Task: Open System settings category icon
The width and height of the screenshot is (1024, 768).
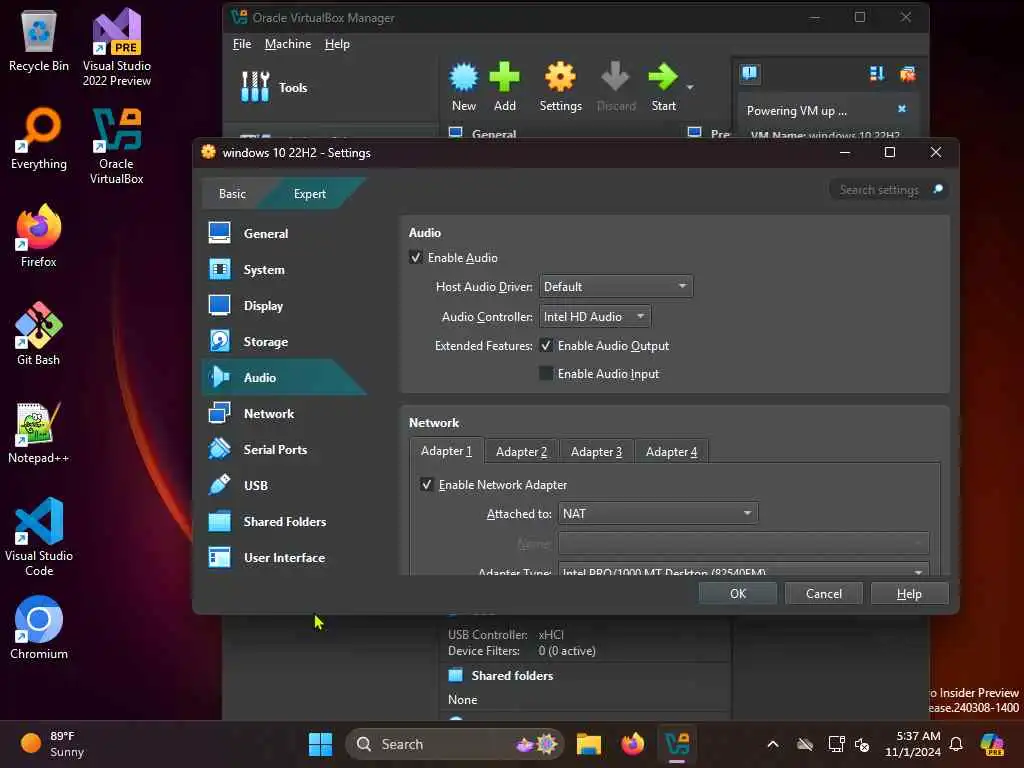Action: (x=219, y=269)
